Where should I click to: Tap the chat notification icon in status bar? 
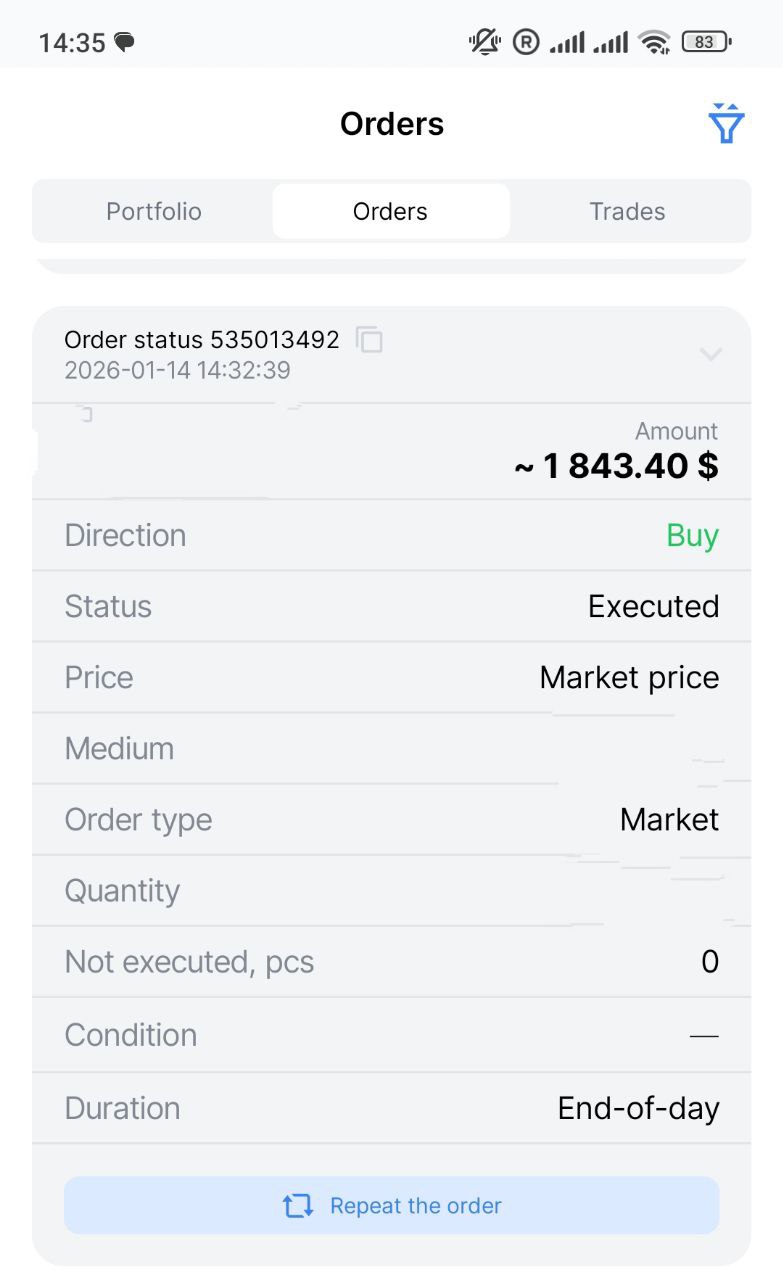point(125,42)
